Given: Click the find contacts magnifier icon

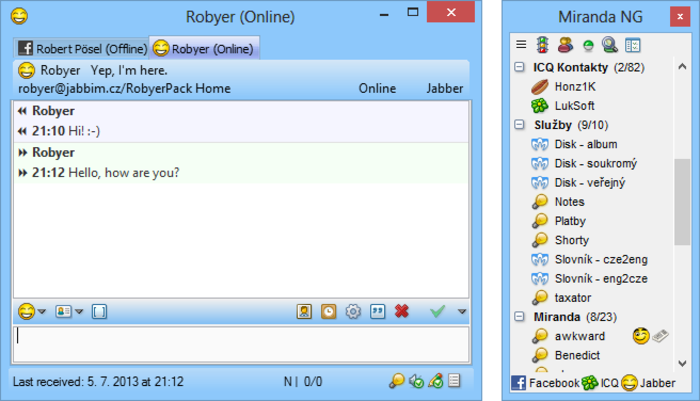Looking at the screenshot, I should tap(609, 45).
